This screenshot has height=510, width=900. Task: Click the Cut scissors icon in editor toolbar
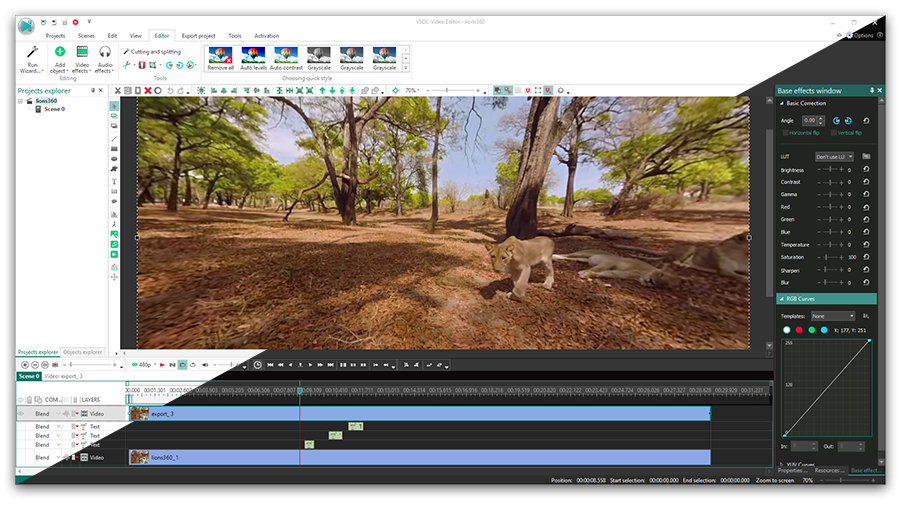(118, 91)
